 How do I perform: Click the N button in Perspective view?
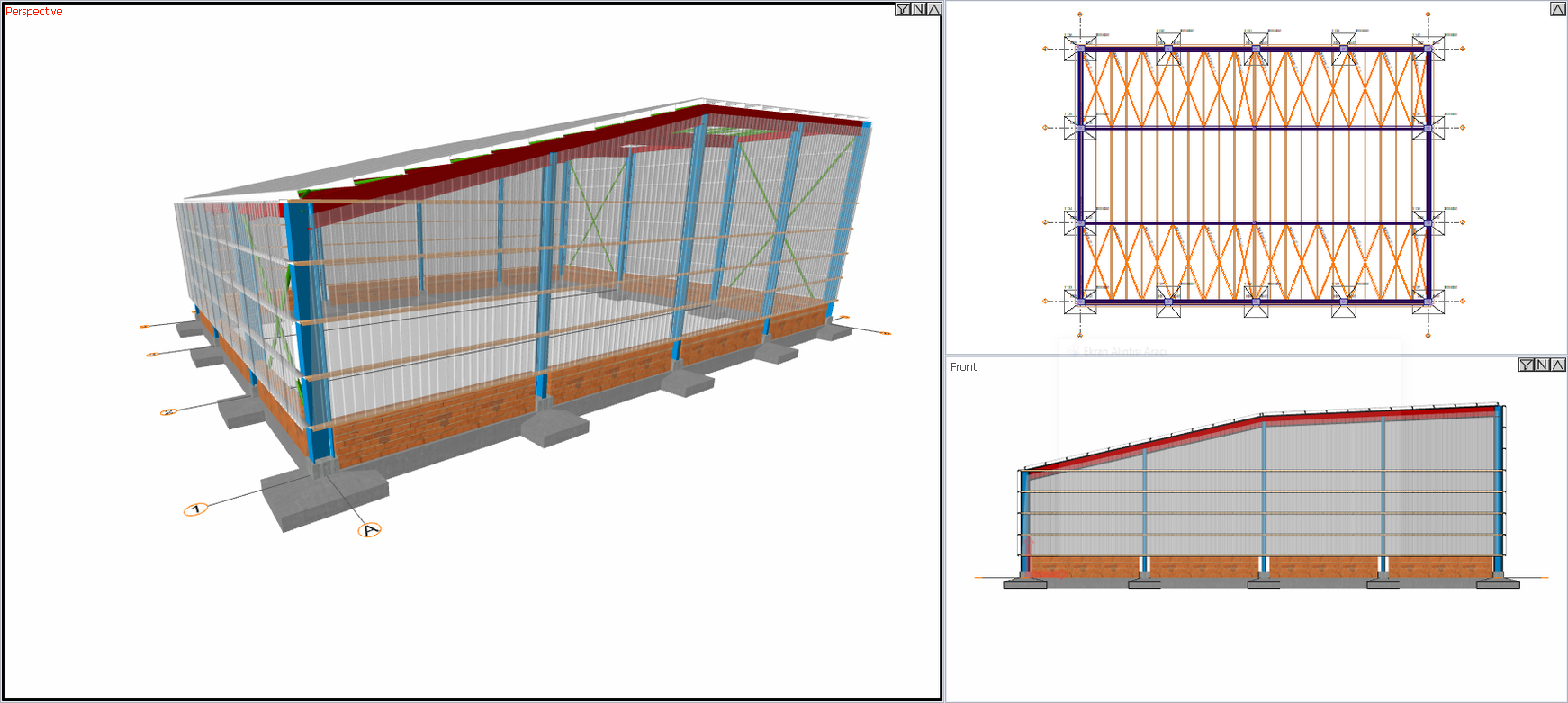pos(918,9)
